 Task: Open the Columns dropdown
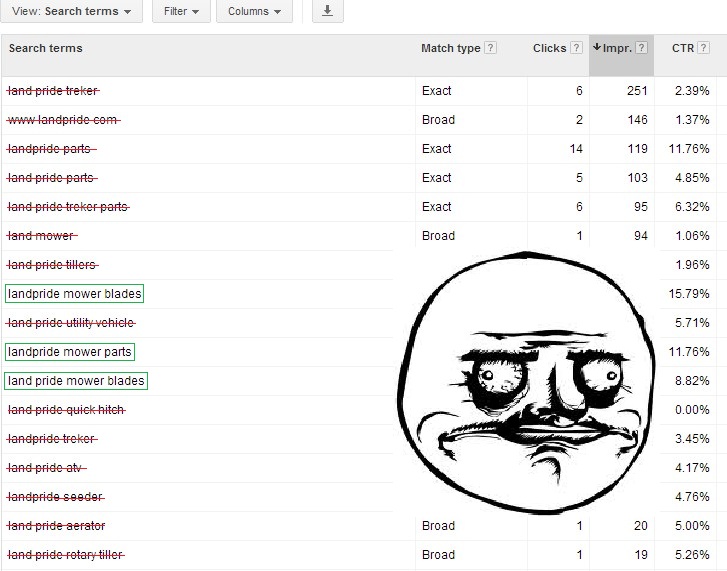pos(254,11)
